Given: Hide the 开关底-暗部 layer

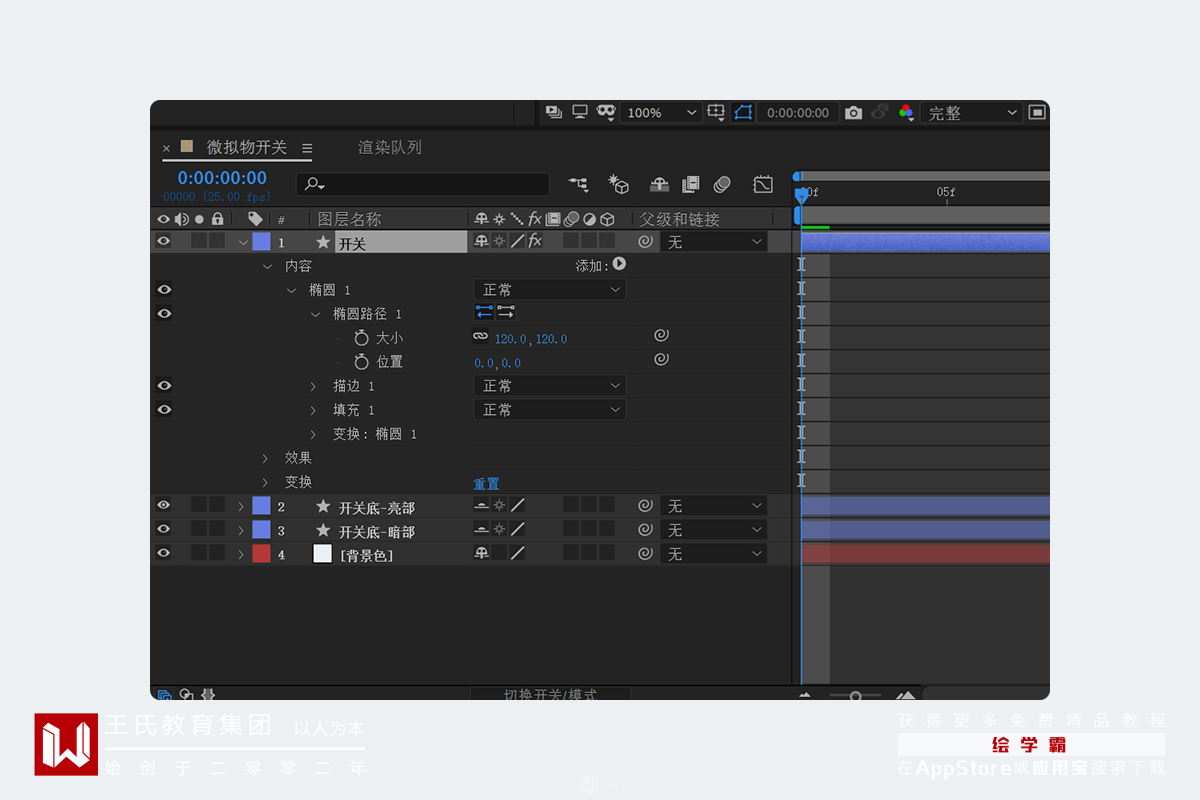Looking at the screenshot, I should point(164,529).
